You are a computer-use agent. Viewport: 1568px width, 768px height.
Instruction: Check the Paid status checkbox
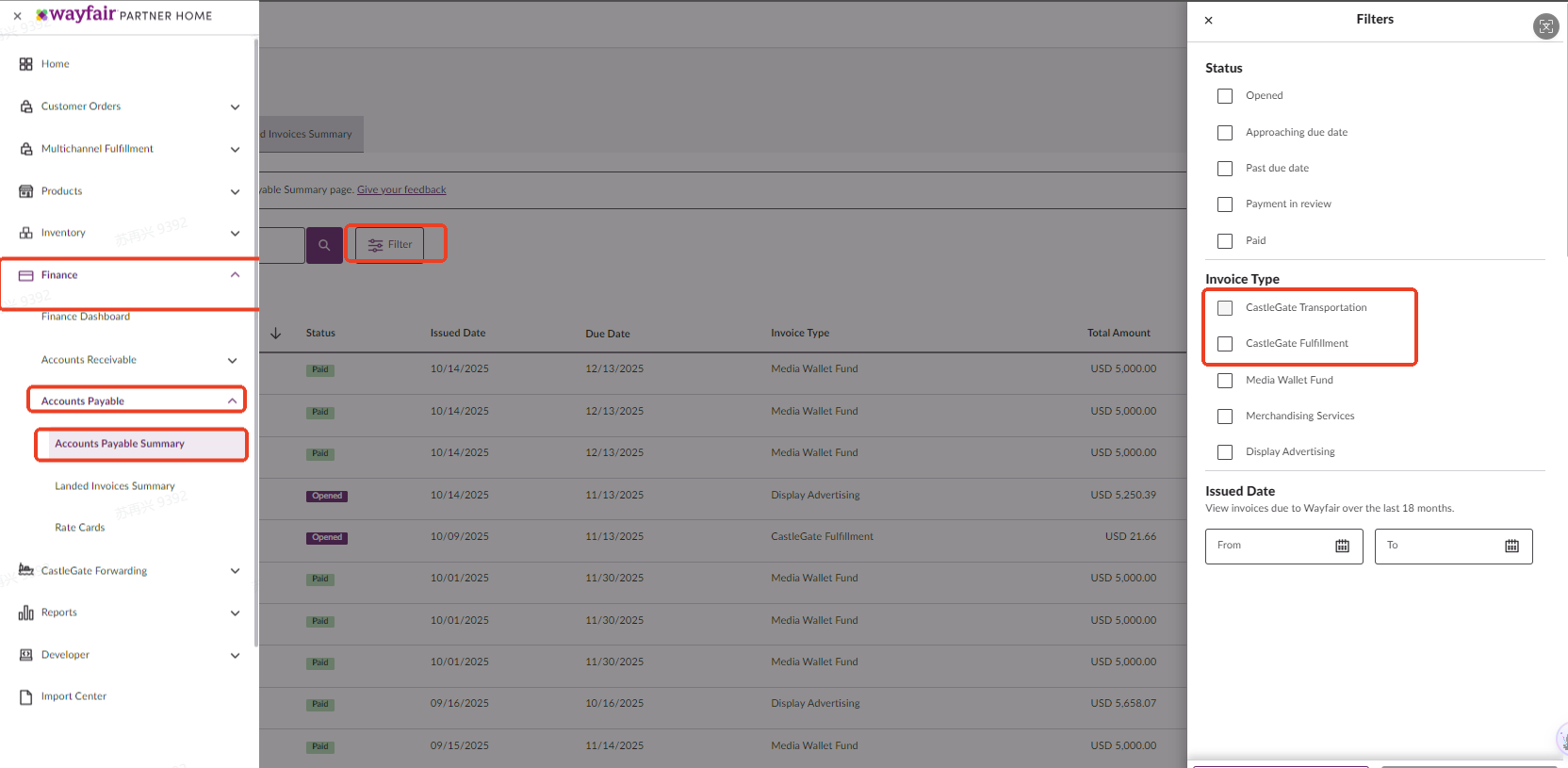[1225, 241]
